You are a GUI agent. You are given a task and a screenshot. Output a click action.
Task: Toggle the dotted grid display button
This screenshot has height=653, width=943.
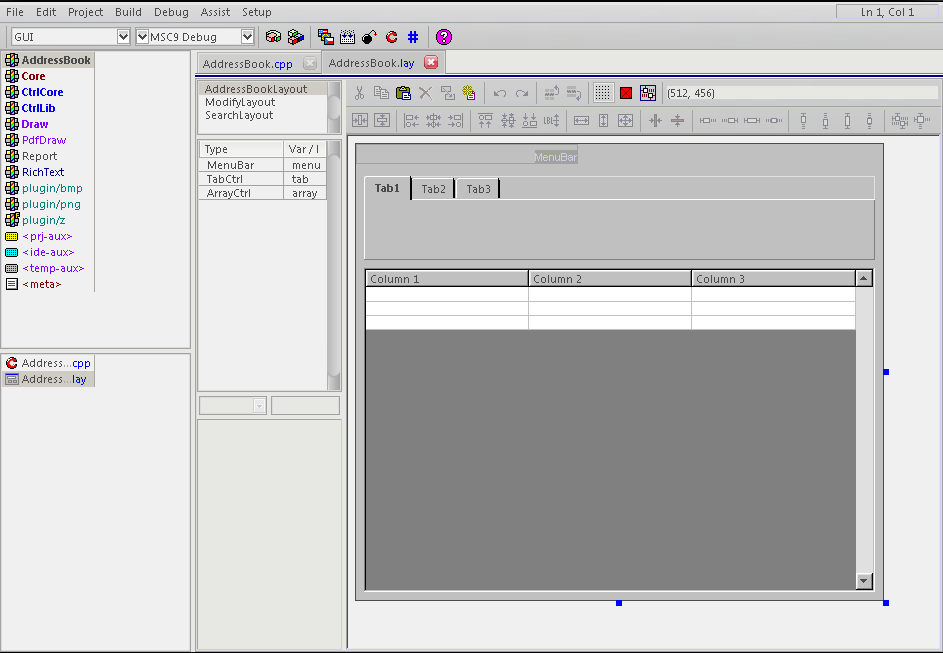pyautogui.click(x=603, y=93)
